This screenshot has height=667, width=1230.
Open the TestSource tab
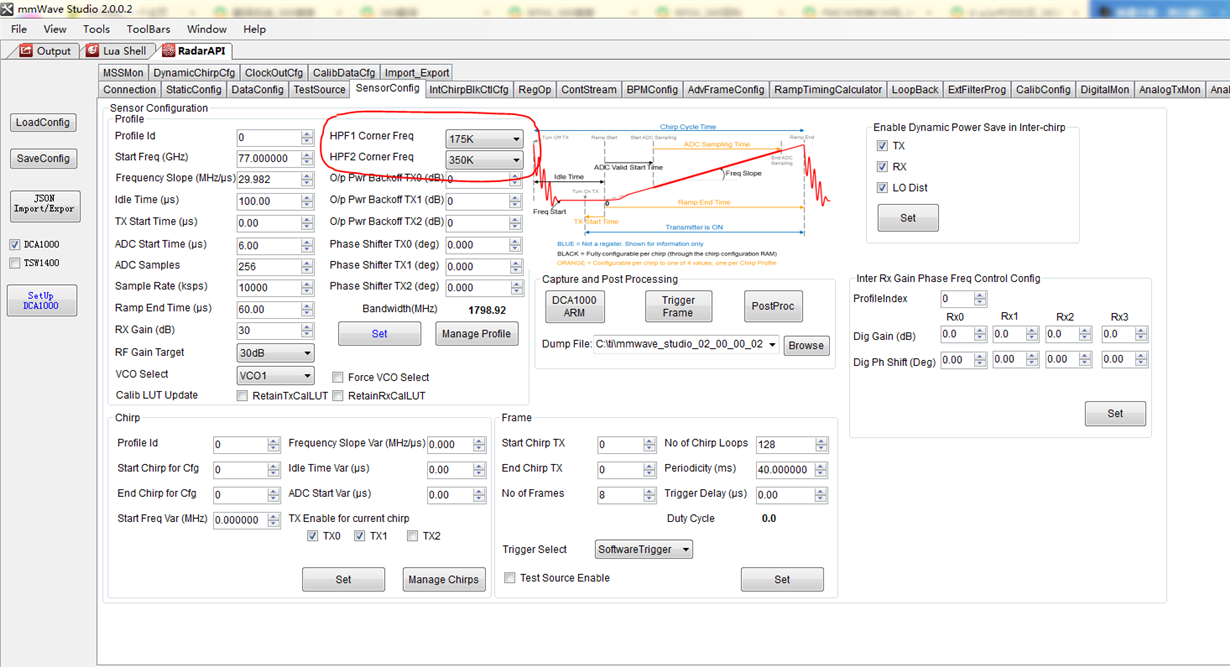pyautogui.click(x=319, y=89)
